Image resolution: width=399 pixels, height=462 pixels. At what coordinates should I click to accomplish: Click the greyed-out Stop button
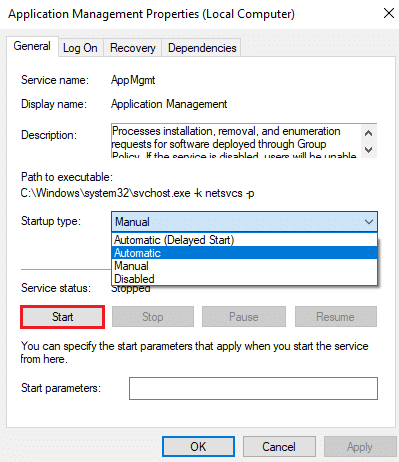tap(153, 317)
